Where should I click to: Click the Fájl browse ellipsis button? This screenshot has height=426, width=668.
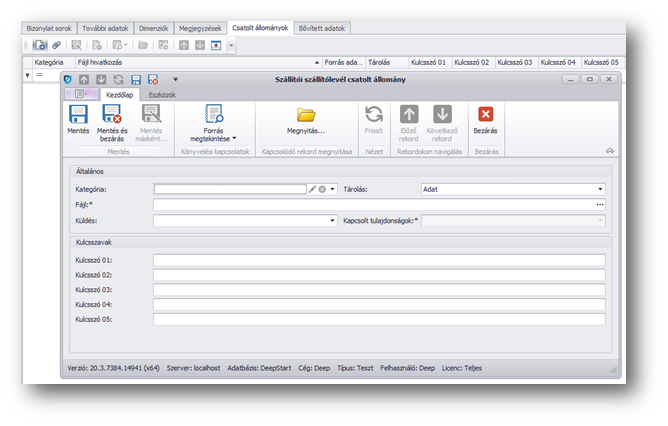tap(600, 204)
